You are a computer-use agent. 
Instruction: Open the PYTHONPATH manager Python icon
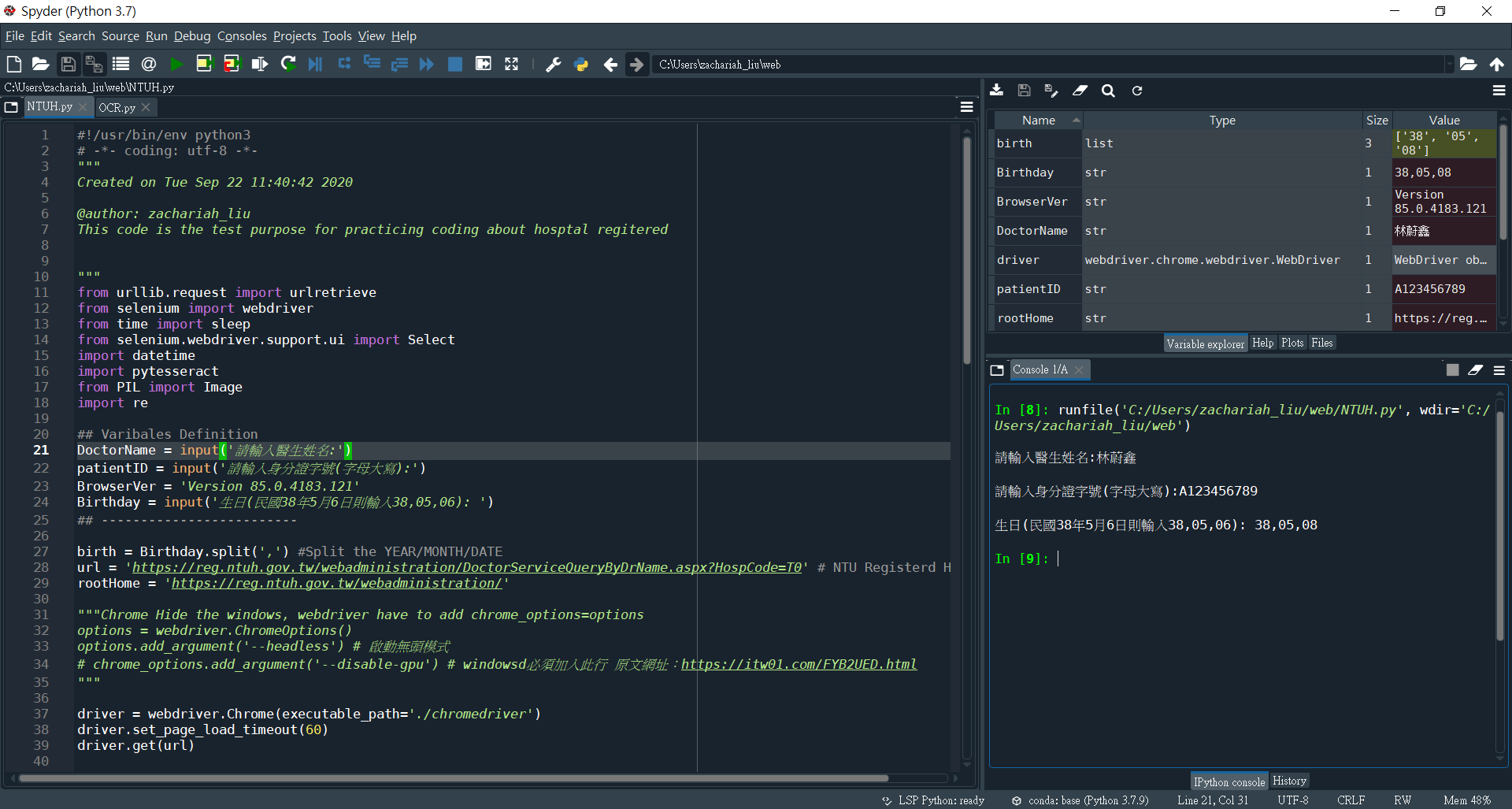tap(581, 65)
